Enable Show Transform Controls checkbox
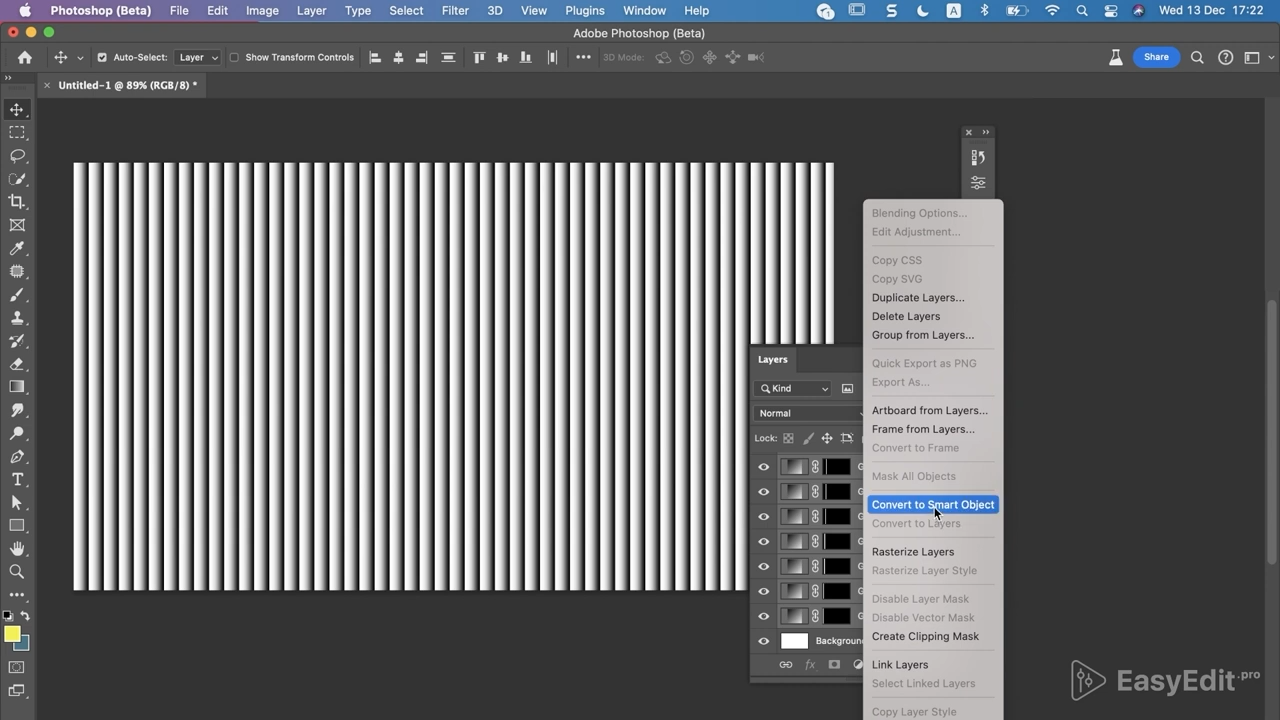The height and width of the screenshot is (720, 1280). (235, 58)
